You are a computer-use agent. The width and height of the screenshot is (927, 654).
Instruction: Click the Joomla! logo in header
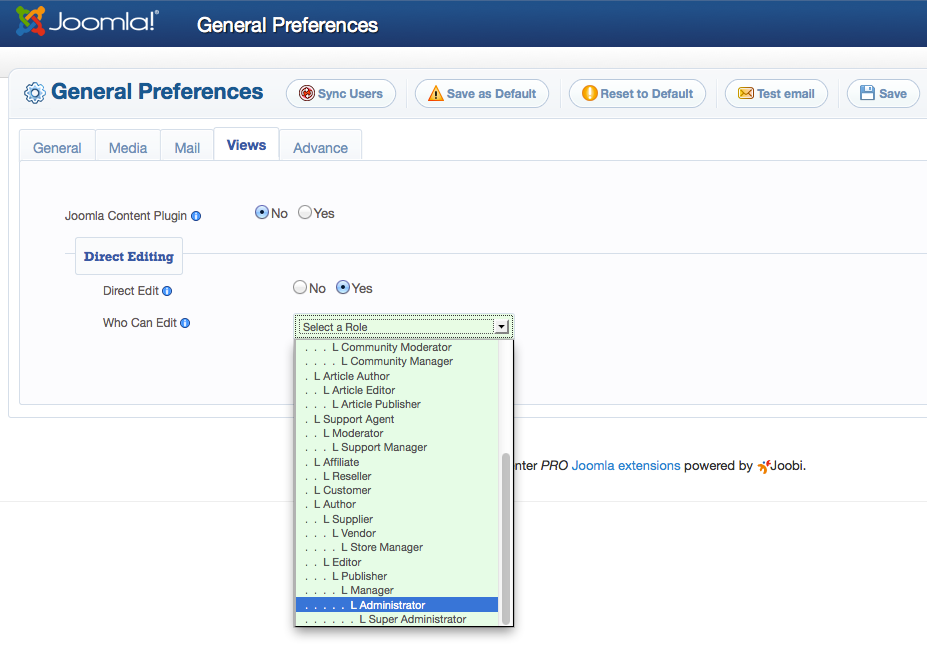(87, 22)
